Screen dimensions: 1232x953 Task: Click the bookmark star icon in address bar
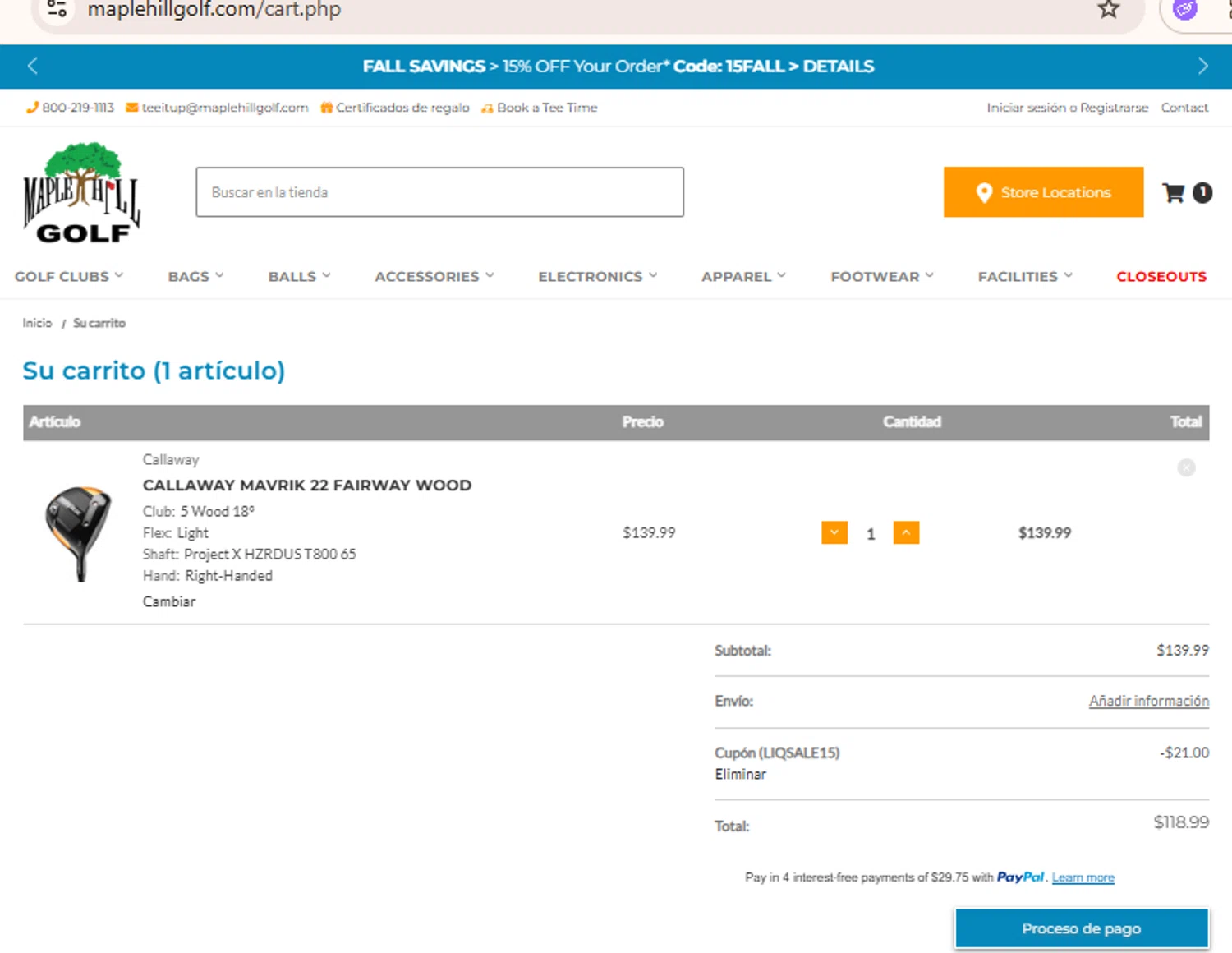coord(1109,10)
